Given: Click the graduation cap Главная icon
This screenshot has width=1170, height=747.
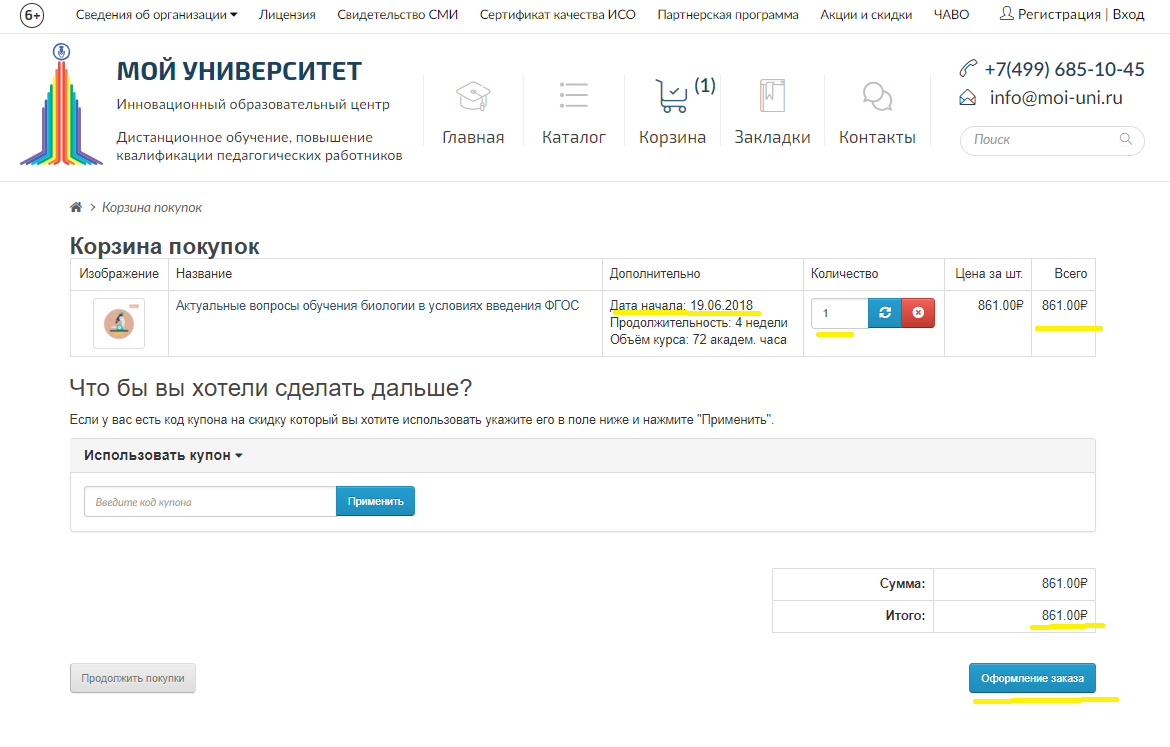Looking at the screenshot, I should pyautogui.click(x=473, y=97).
